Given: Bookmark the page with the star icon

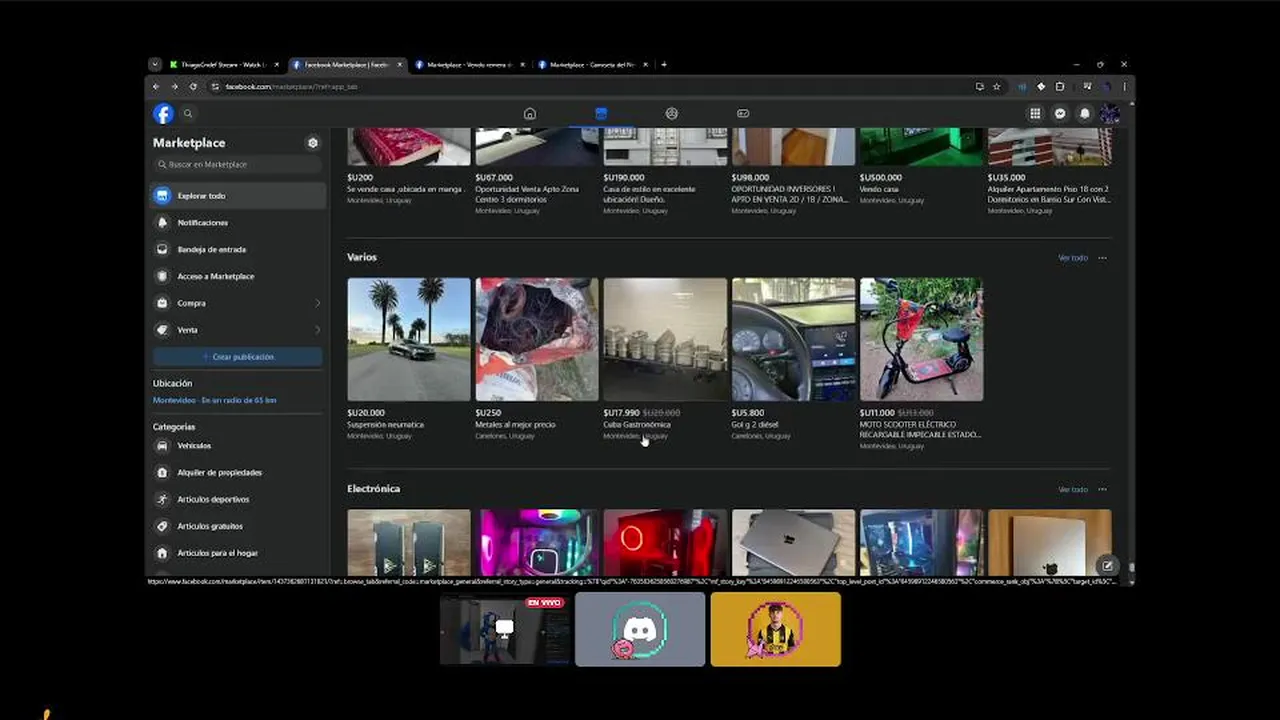Looking at the screenshot, I should (x=996, y=87).
